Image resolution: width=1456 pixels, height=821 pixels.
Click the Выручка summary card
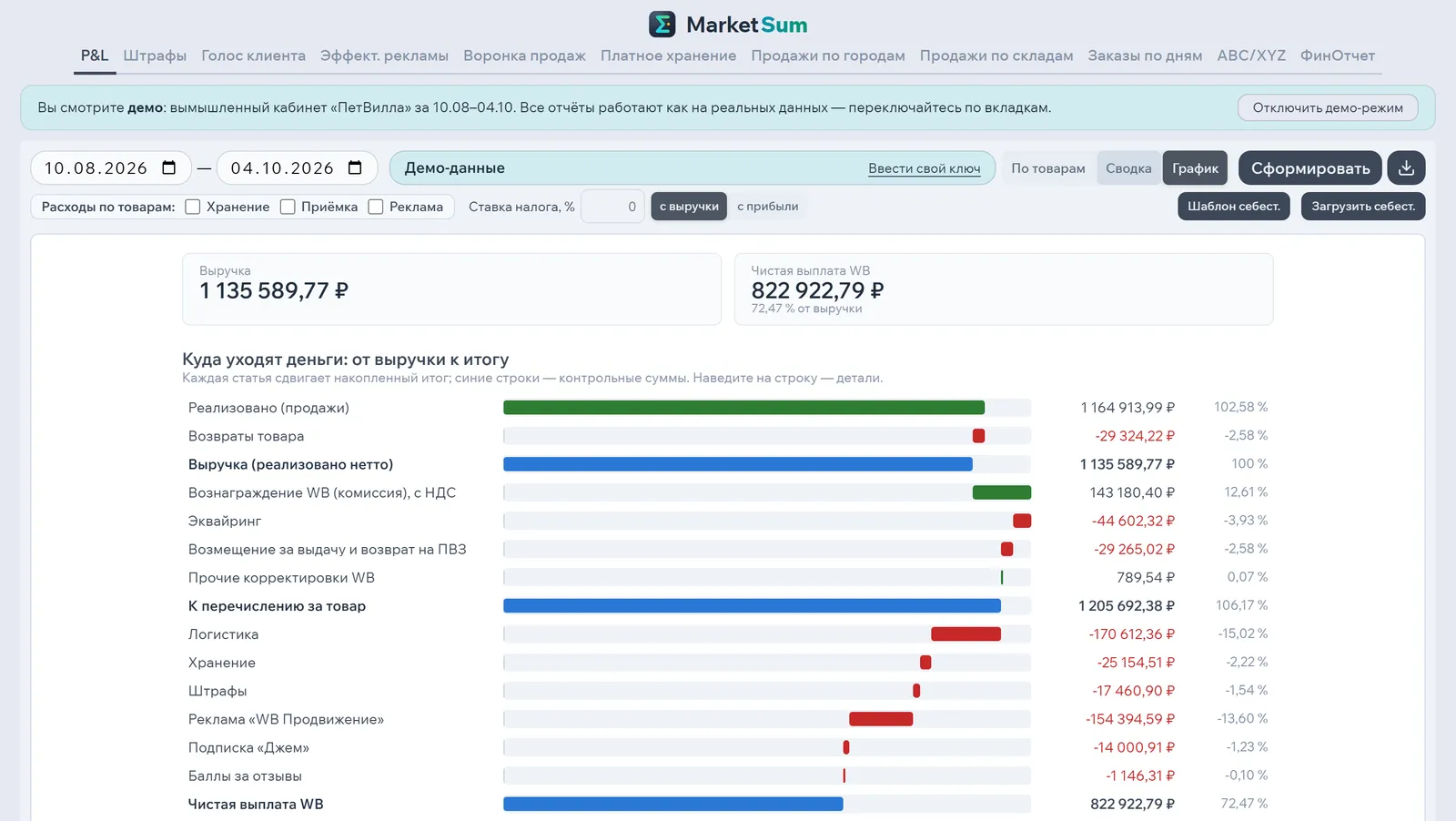point(451,289)
